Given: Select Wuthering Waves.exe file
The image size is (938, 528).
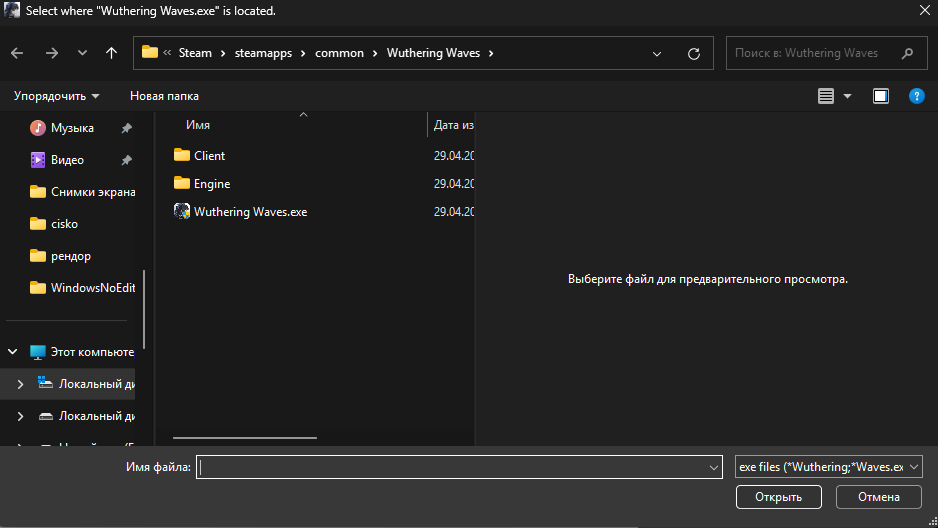Looking at the screenshot, I should [x=250, y=212].
